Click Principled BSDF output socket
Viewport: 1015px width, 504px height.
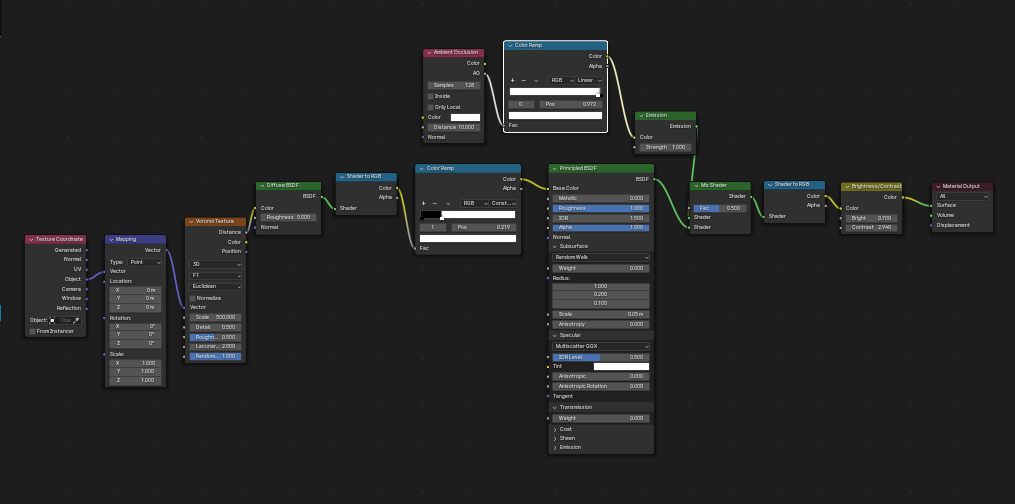[654, 179]
